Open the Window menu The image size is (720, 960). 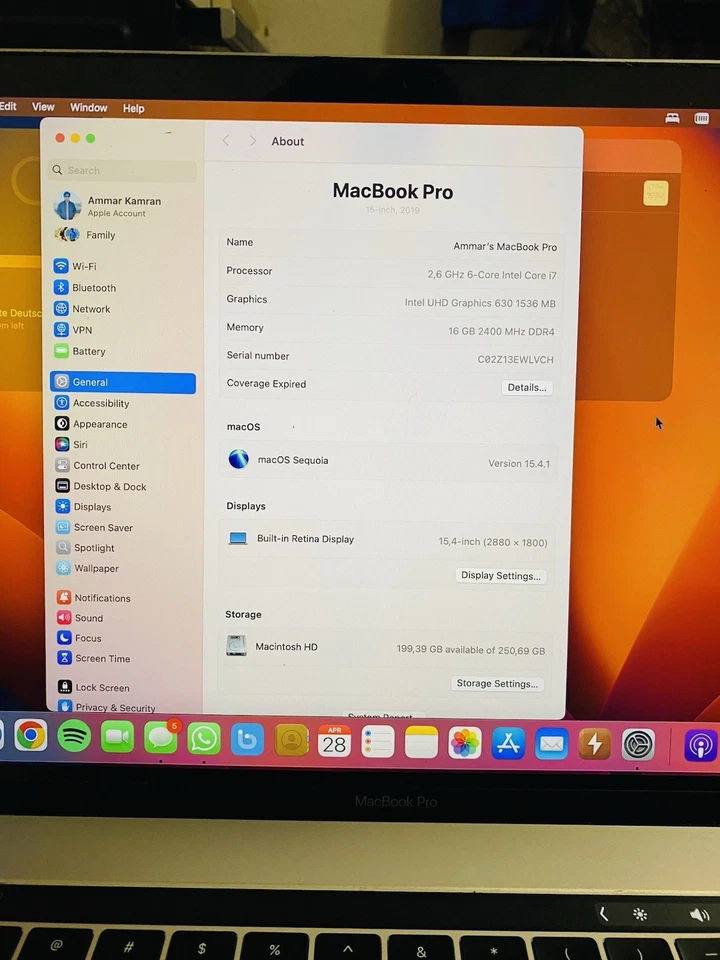click(x=88, y=107)
